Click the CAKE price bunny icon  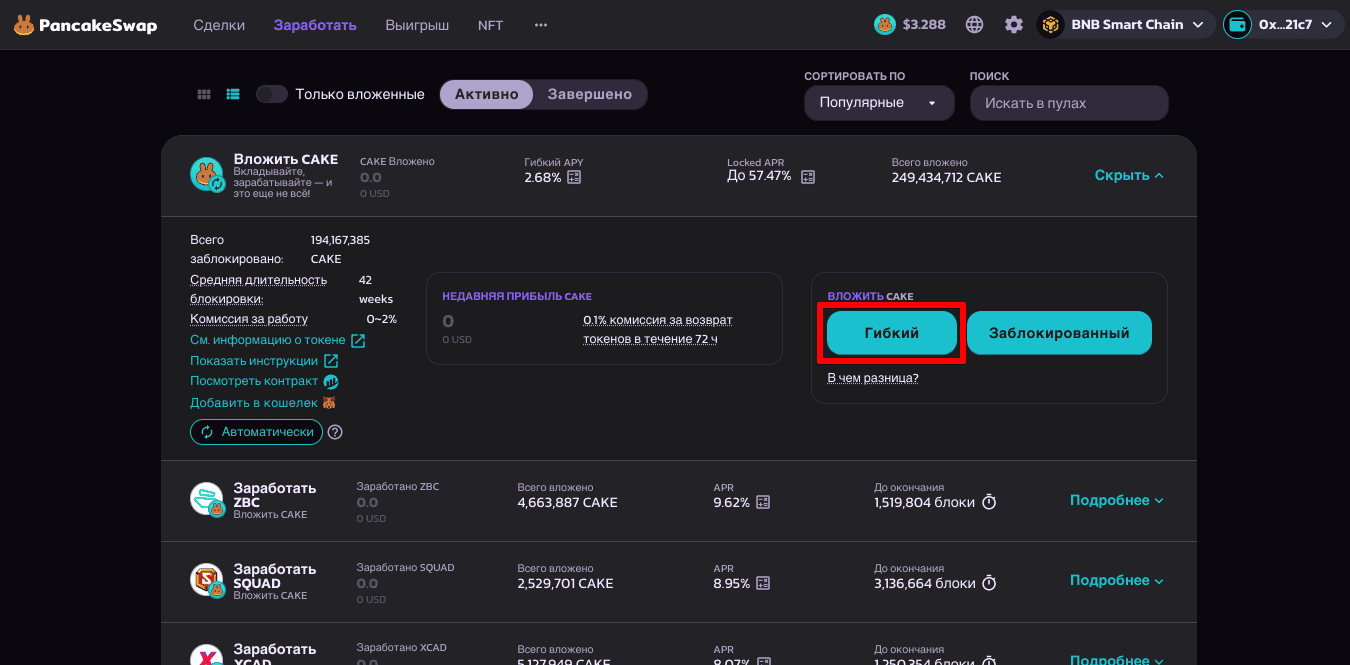[885, 25]
